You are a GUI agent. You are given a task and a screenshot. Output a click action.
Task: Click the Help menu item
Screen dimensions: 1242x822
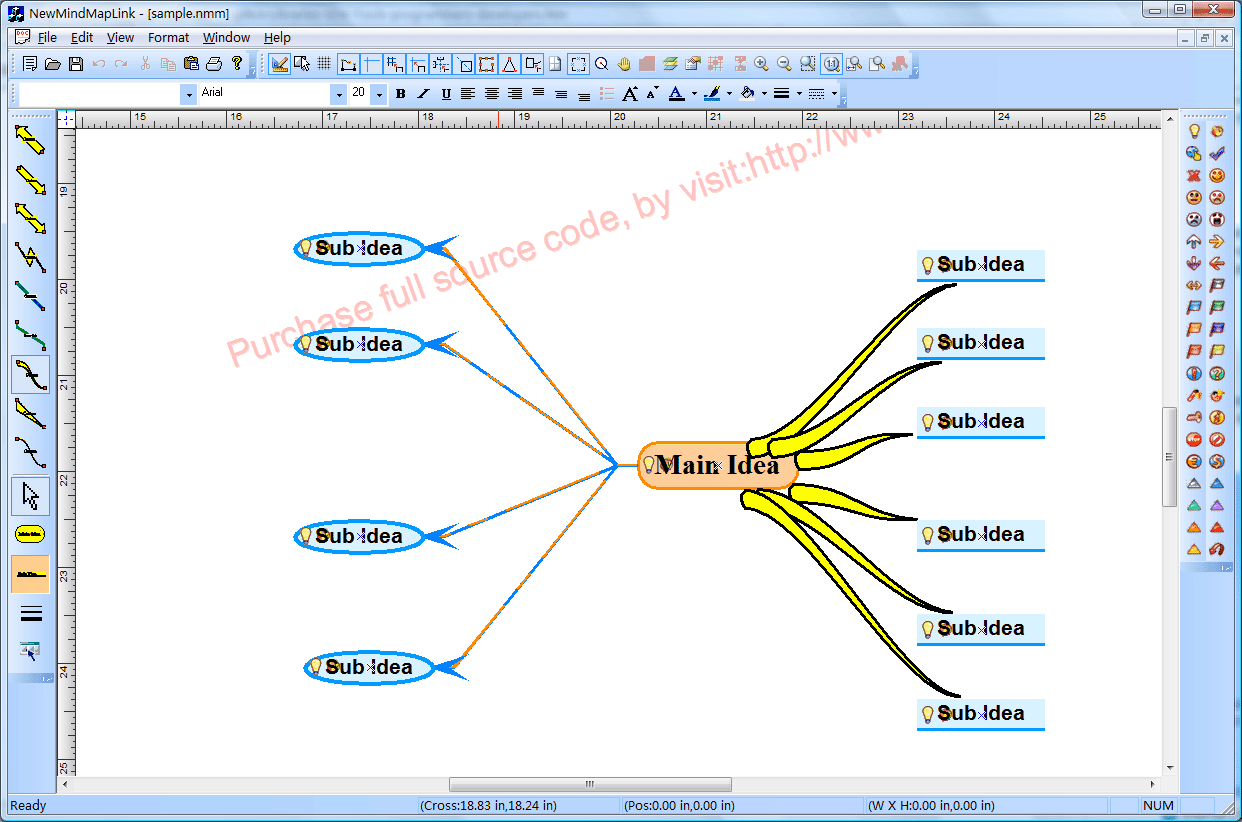(x=277, y=37)
